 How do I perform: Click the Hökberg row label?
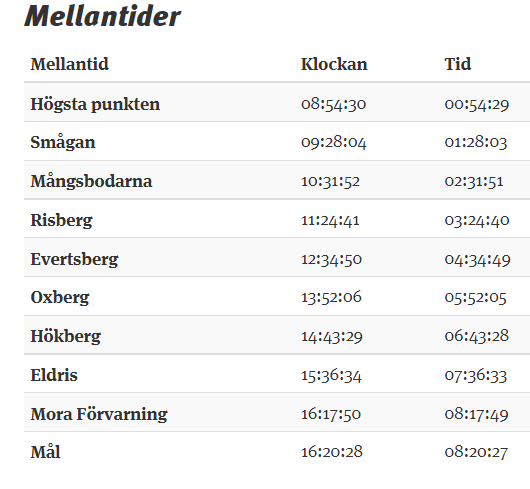pos(66,337)
